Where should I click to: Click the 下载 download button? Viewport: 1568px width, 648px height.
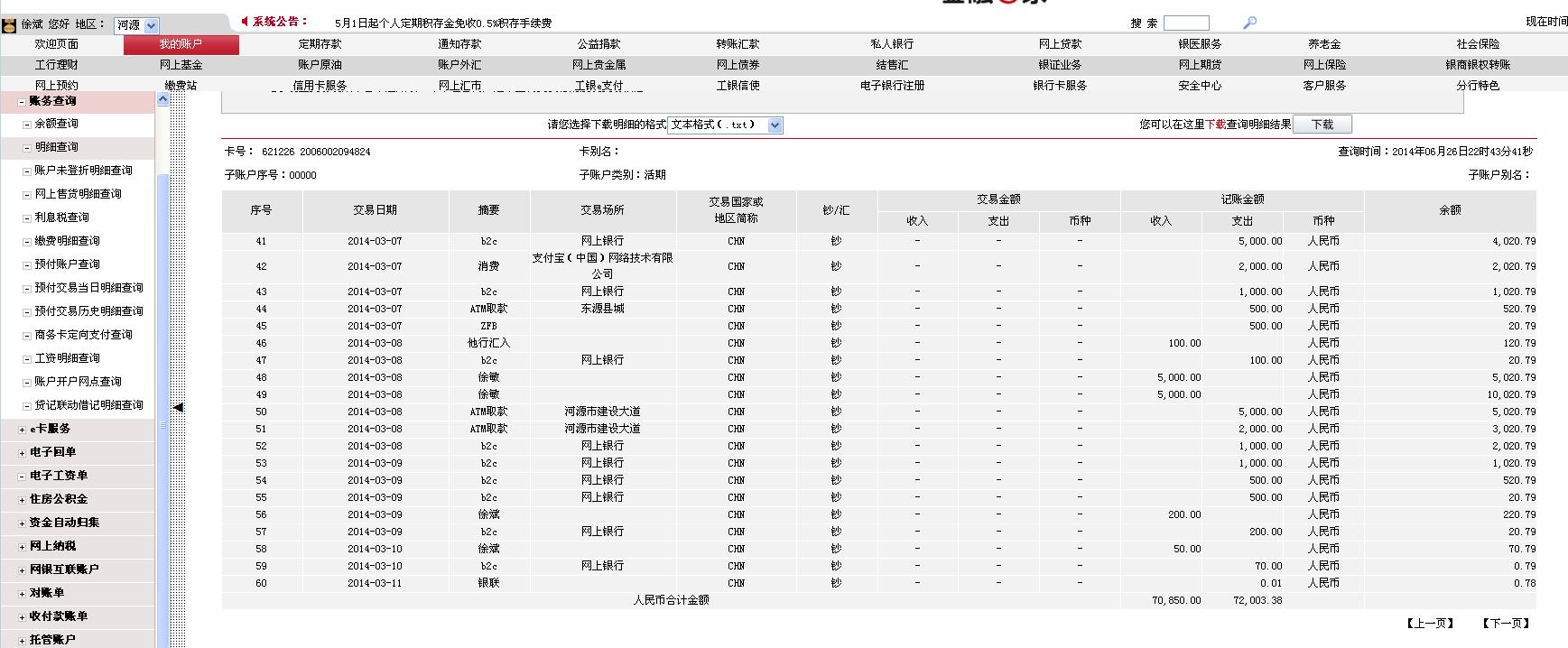click(x=1322, y=125)
